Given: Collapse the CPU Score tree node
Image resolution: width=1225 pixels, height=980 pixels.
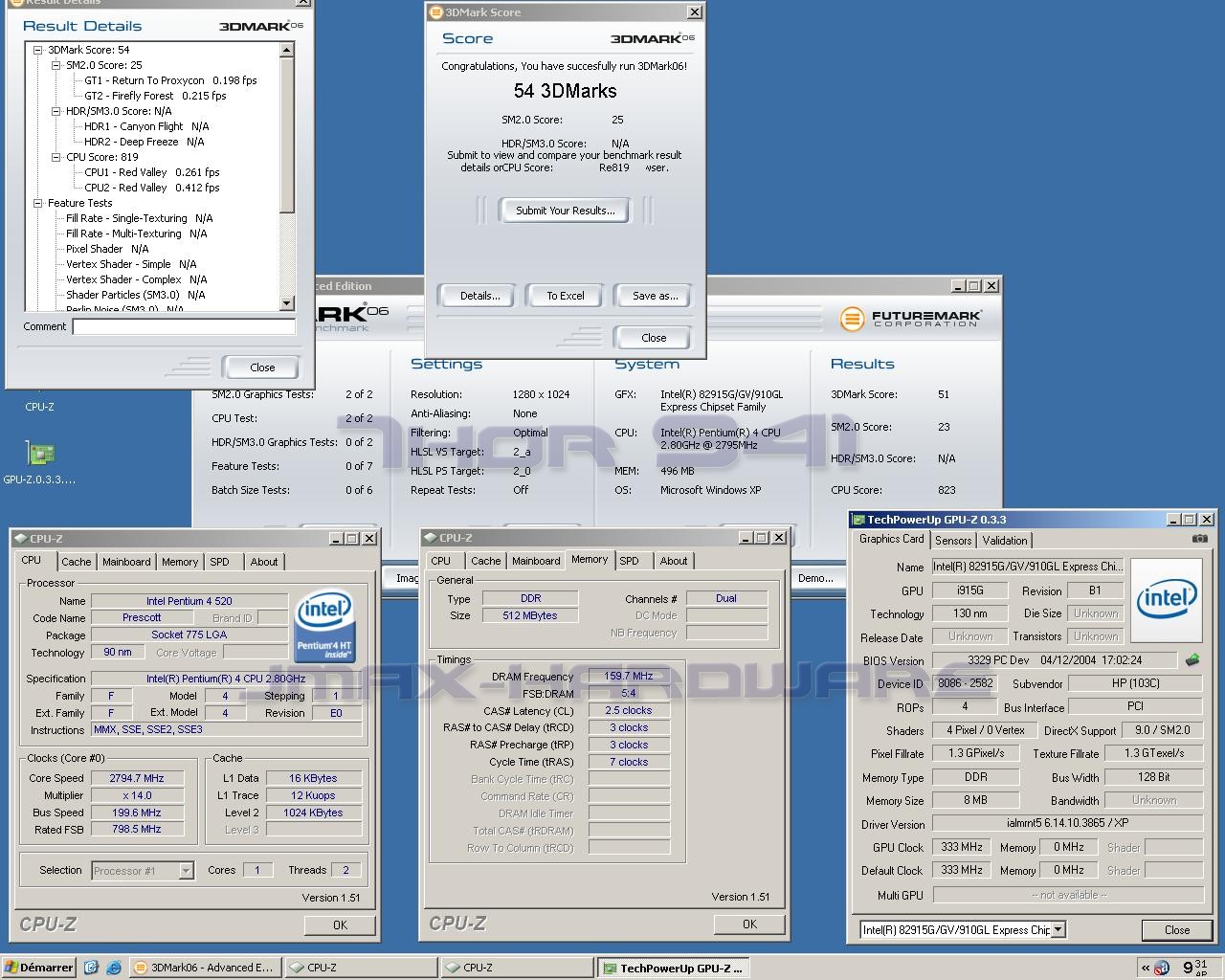Looking at the screenshot, I should (x=56, y=157).
